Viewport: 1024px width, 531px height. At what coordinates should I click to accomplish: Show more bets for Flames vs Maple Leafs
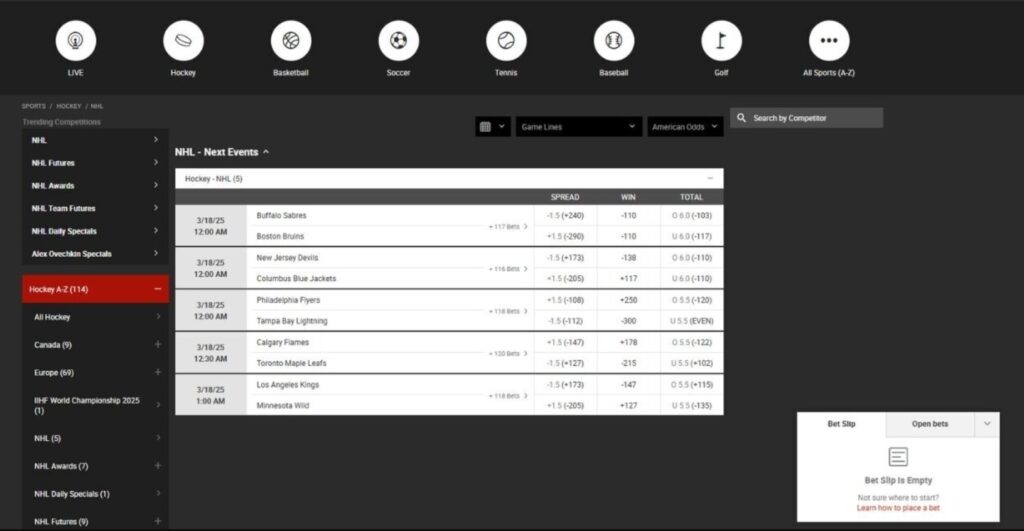pos(508,353)
